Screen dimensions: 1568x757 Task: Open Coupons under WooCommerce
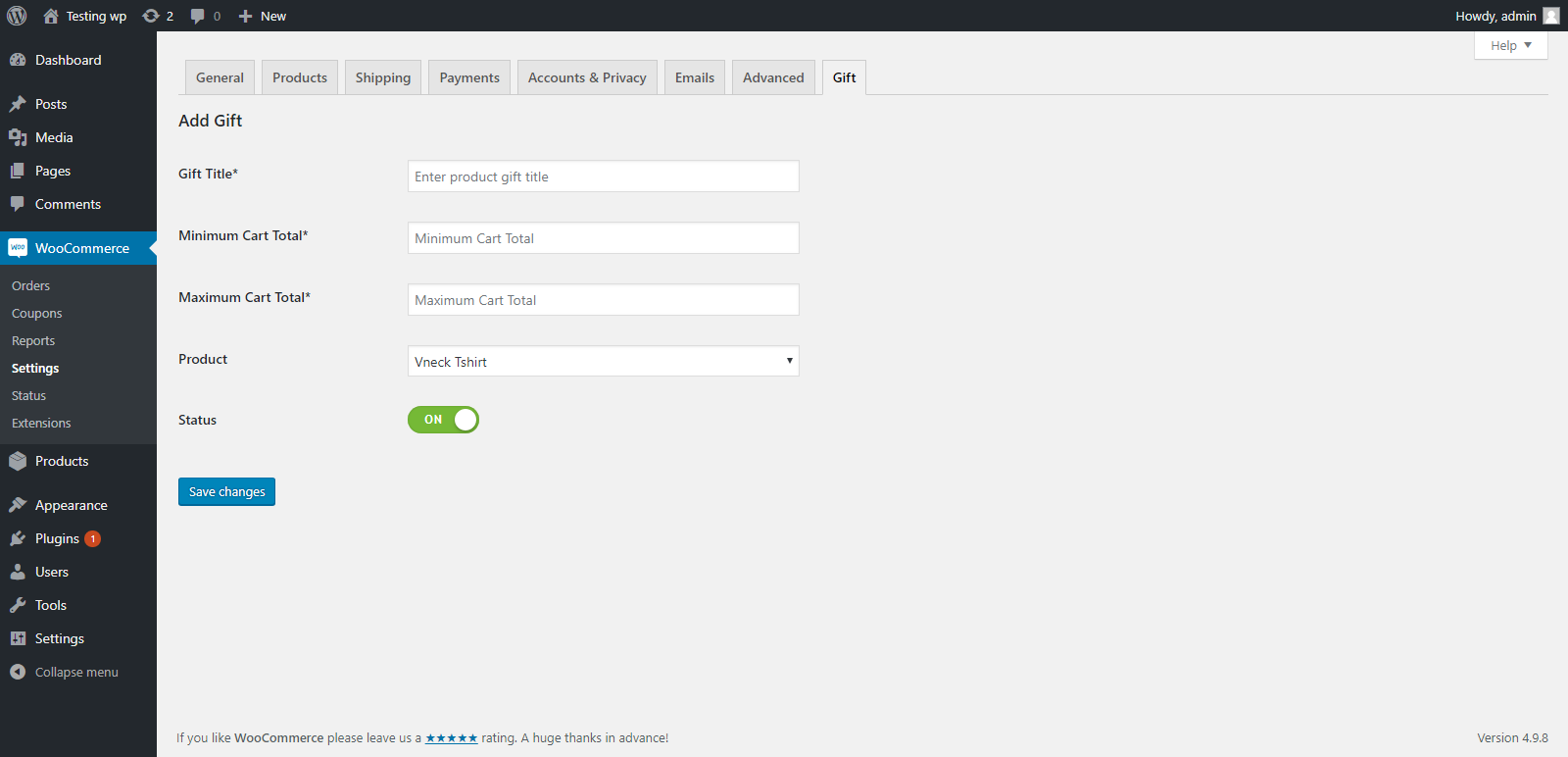tap(37, 313)
